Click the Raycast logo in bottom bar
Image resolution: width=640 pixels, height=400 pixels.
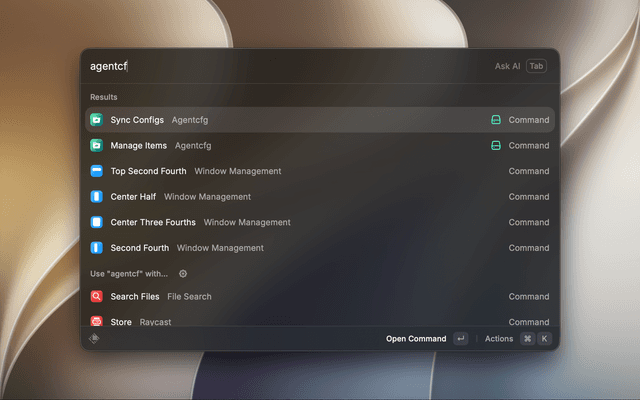point(94,338)
